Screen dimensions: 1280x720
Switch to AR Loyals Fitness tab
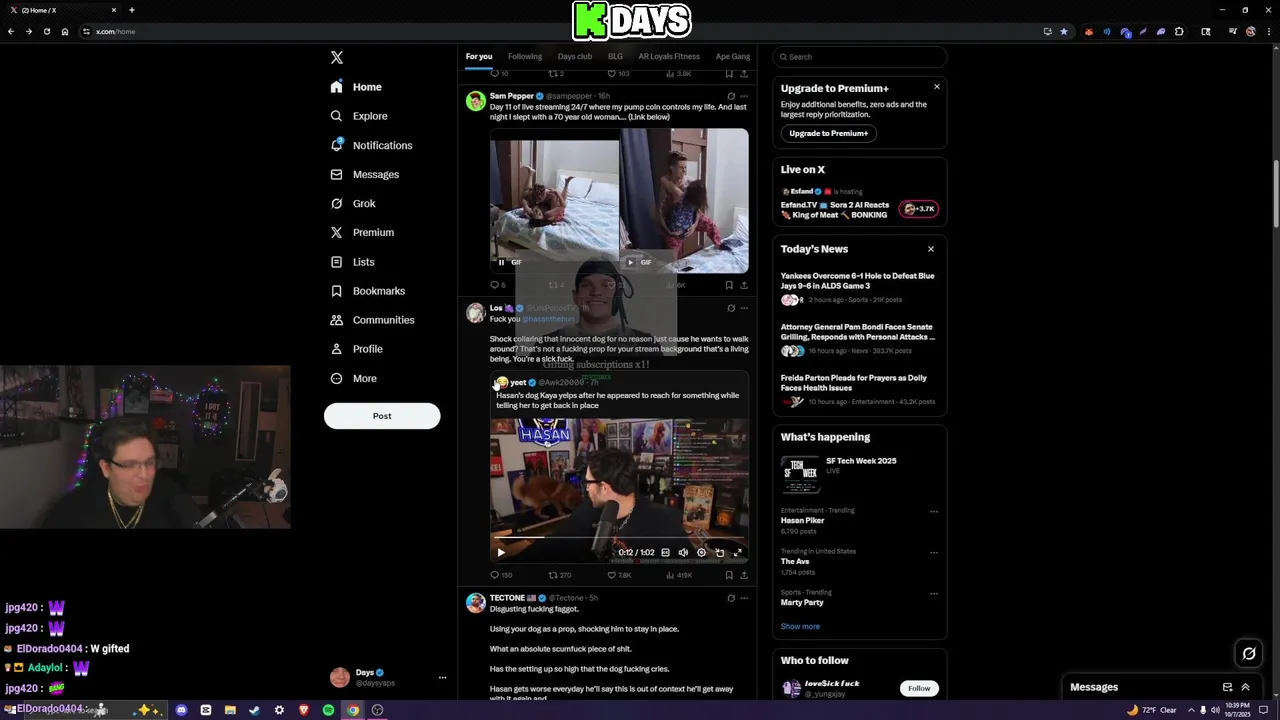[669, 57]
